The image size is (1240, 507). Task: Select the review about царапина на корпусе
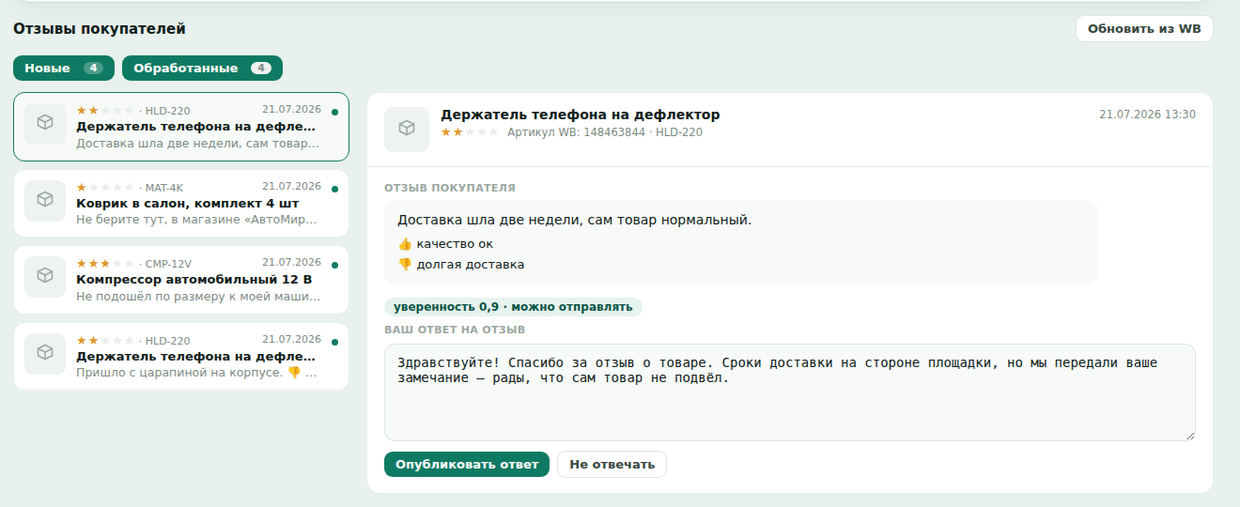[x=181, y=356]
